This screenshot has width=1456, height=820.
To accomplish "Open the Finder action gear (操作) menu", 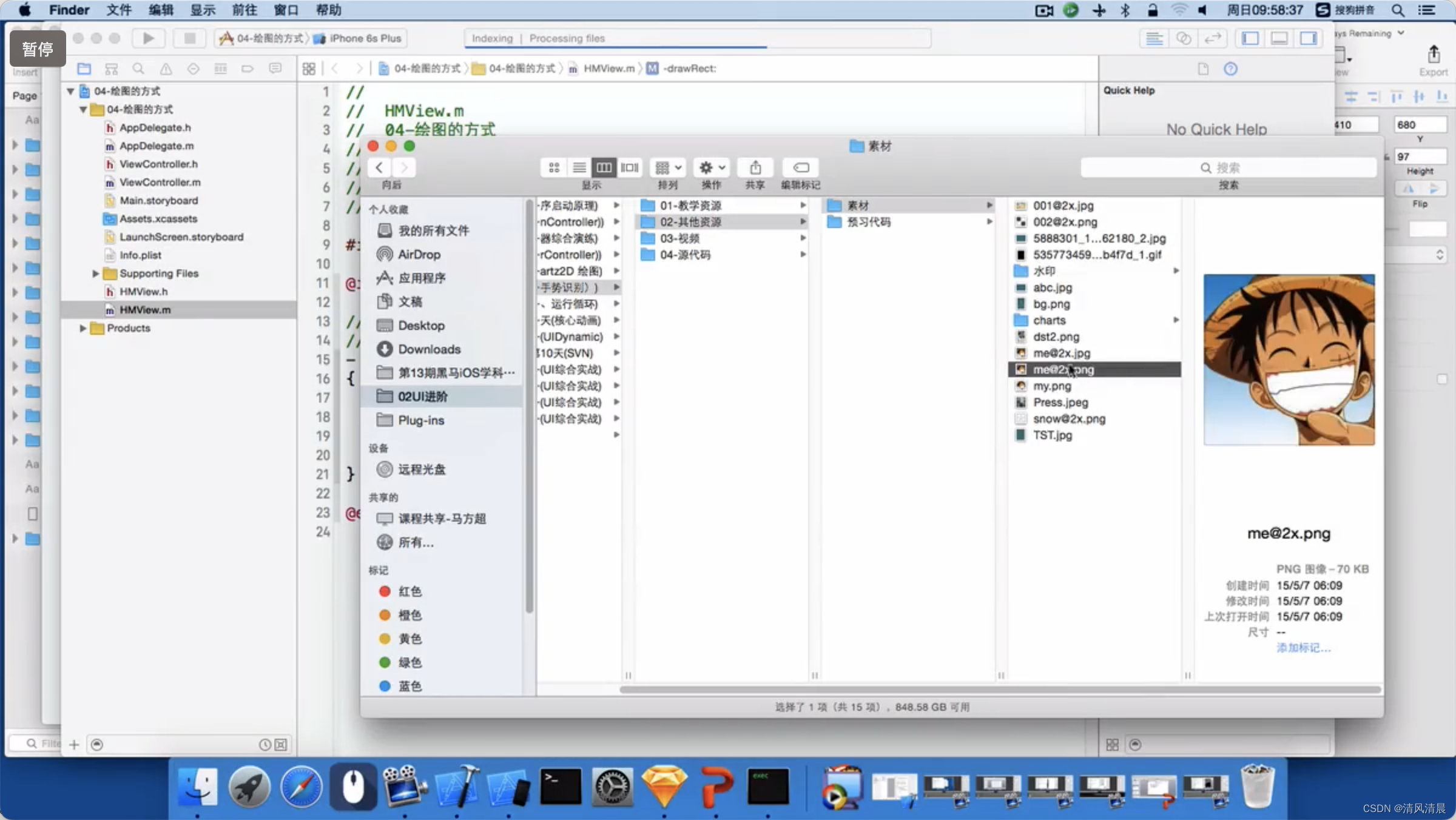I will (712, 167).
